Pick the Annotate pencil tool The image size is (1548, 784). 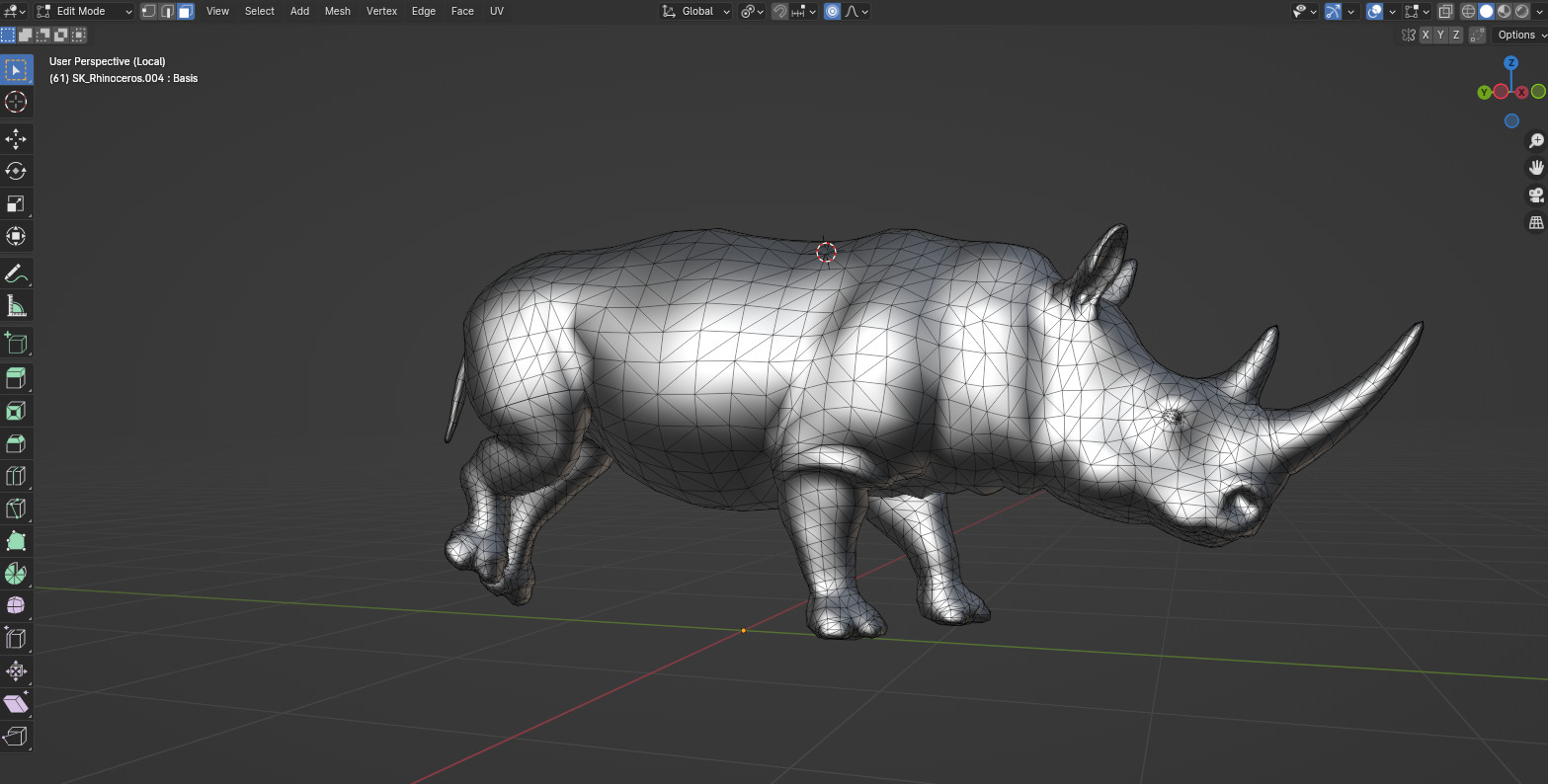click(x=16, y=274)
